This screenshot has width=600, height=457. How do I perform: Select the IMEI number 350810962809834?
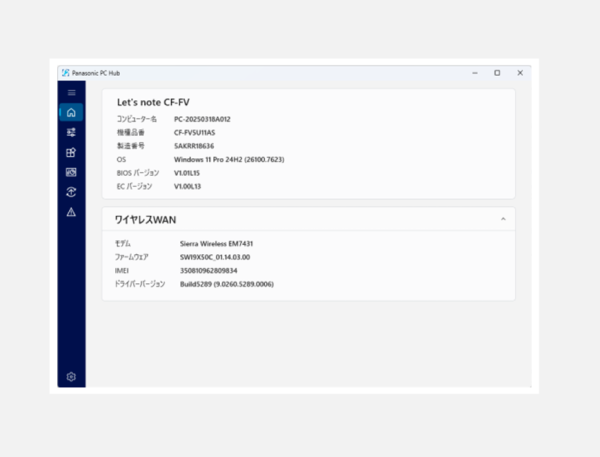click(207, 270)
